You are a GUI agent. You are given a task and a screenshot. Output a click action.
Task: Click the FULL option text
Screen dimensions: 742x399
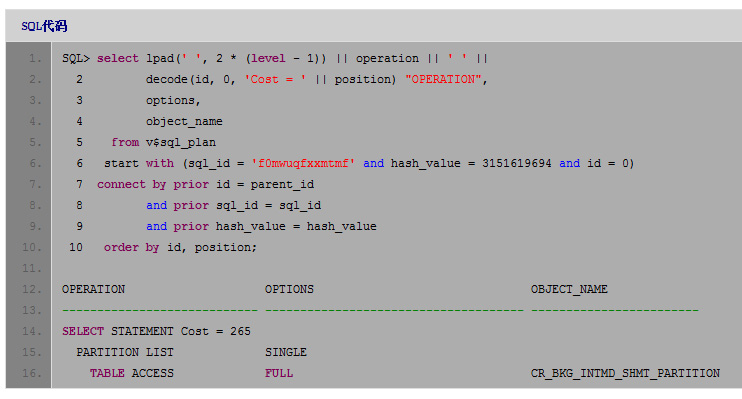pyautogui.click(x=279, y=373)
